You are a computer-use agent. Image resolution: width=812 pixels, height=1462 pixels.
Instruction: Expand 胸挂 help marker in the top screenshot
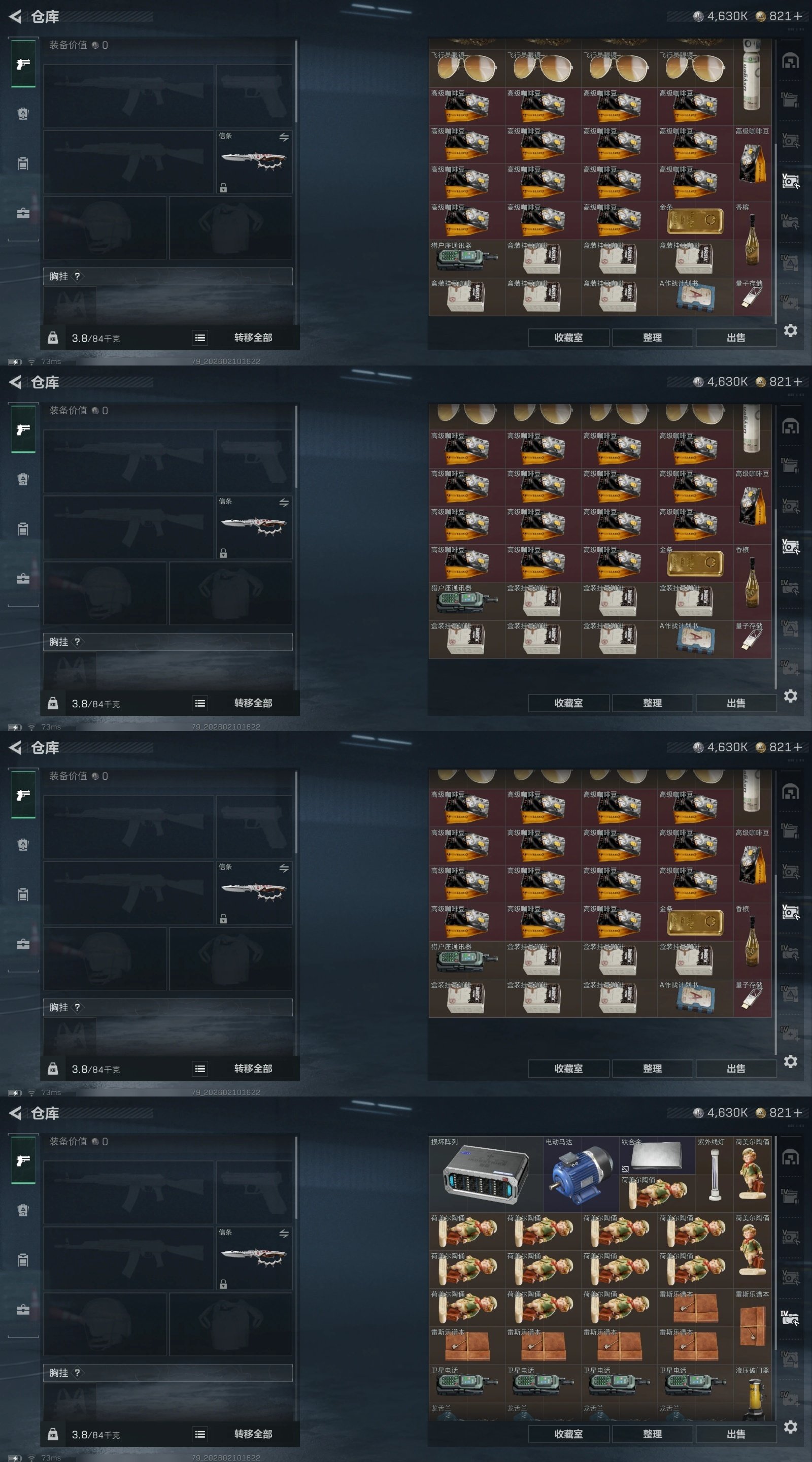point(77,276)
